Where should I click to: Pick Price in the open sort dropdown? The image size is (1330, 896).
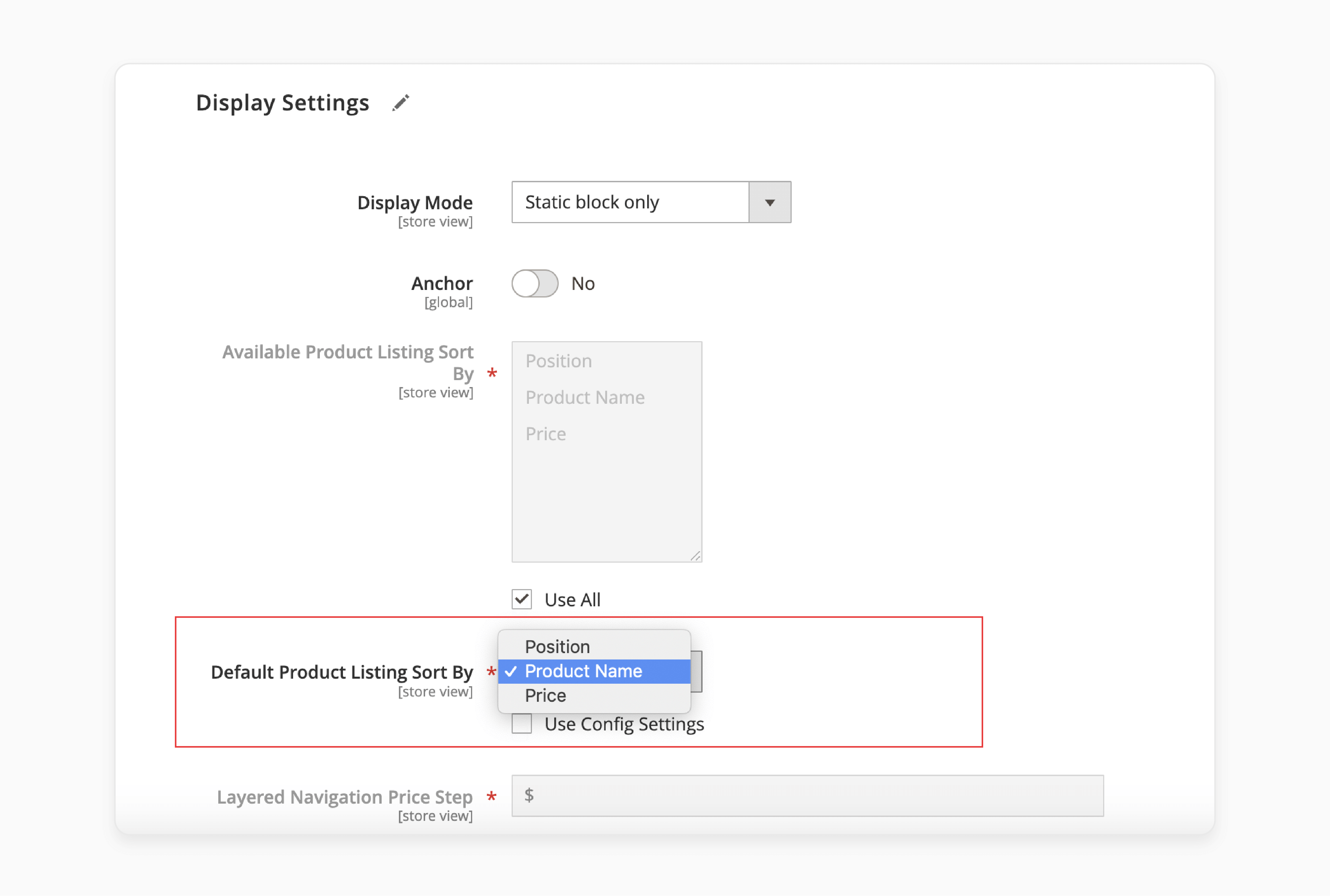tap(594, 695)
